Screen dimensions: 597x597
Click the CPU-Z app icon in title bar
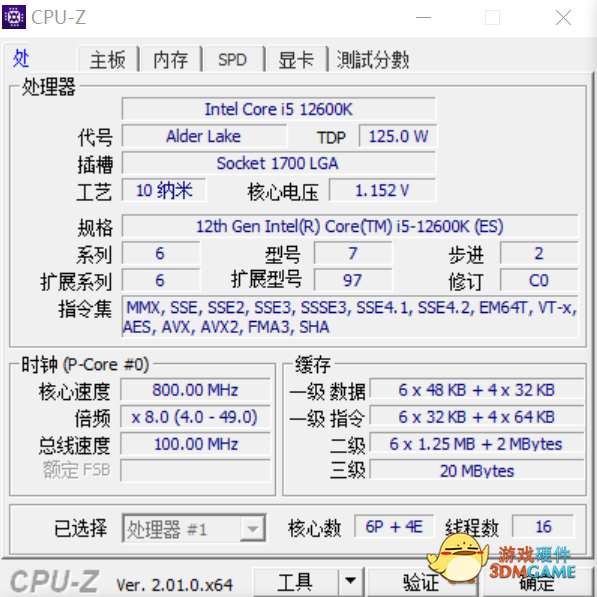[x=14, y=17]
